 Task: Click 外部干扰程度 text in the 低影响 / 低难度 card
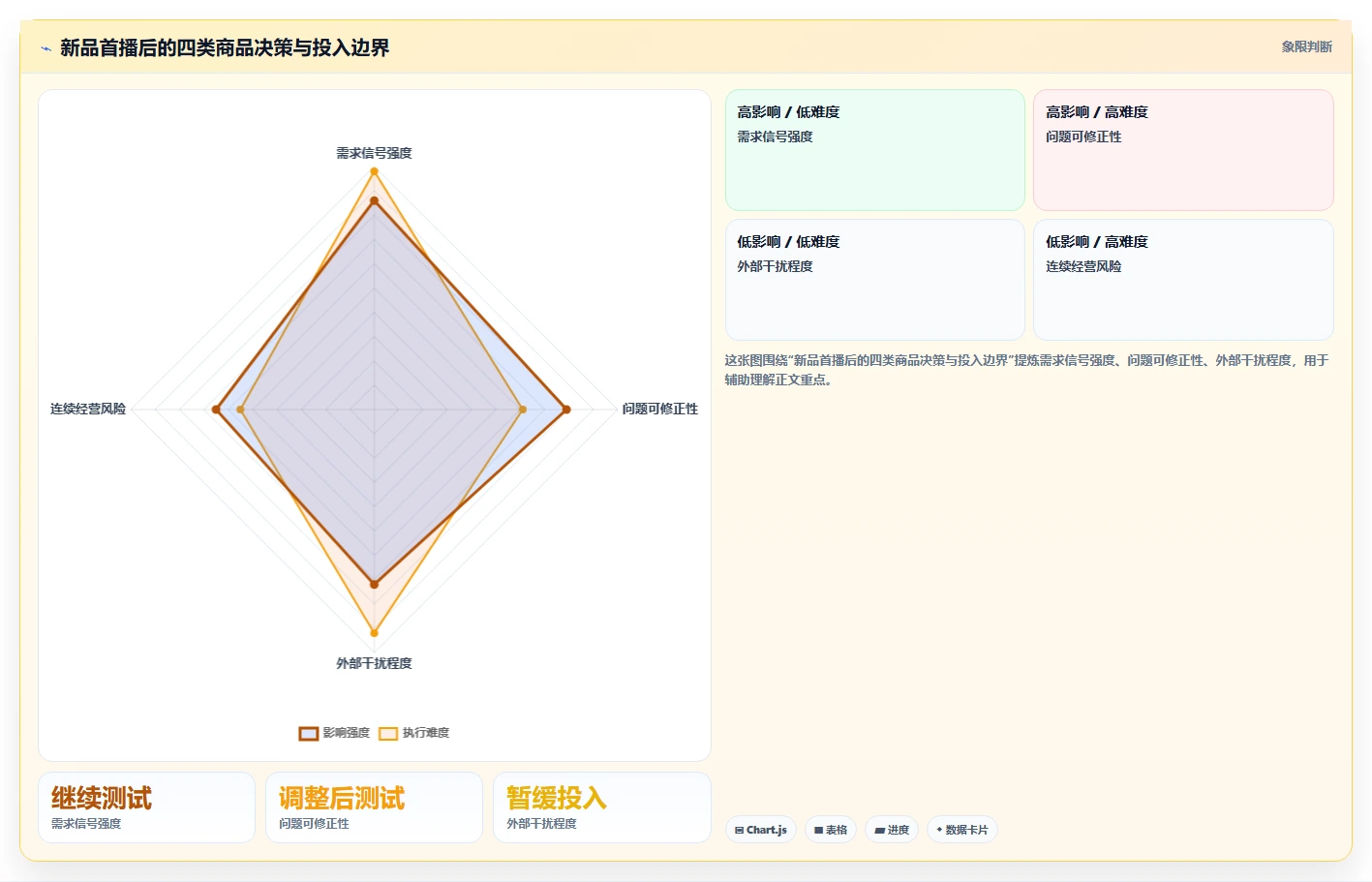(775, 266)
